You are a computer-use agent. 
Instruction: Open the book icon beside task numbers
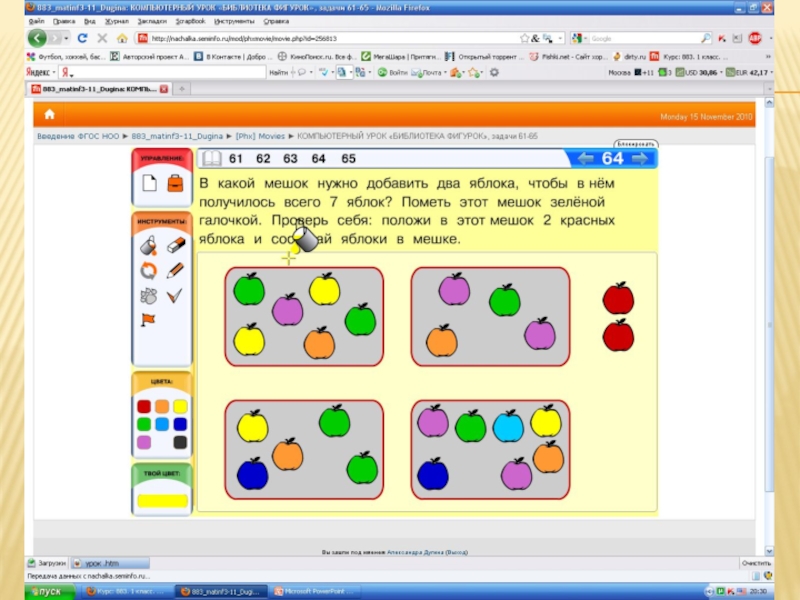click(x=211, y=158)
